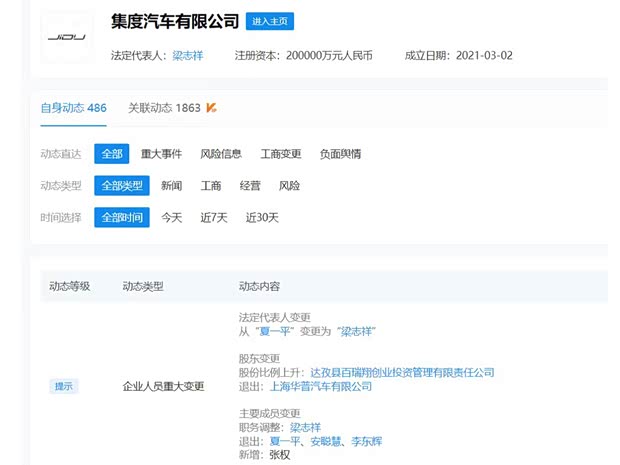
Task: Select 新闻 dynamic type
Action: 172,186
